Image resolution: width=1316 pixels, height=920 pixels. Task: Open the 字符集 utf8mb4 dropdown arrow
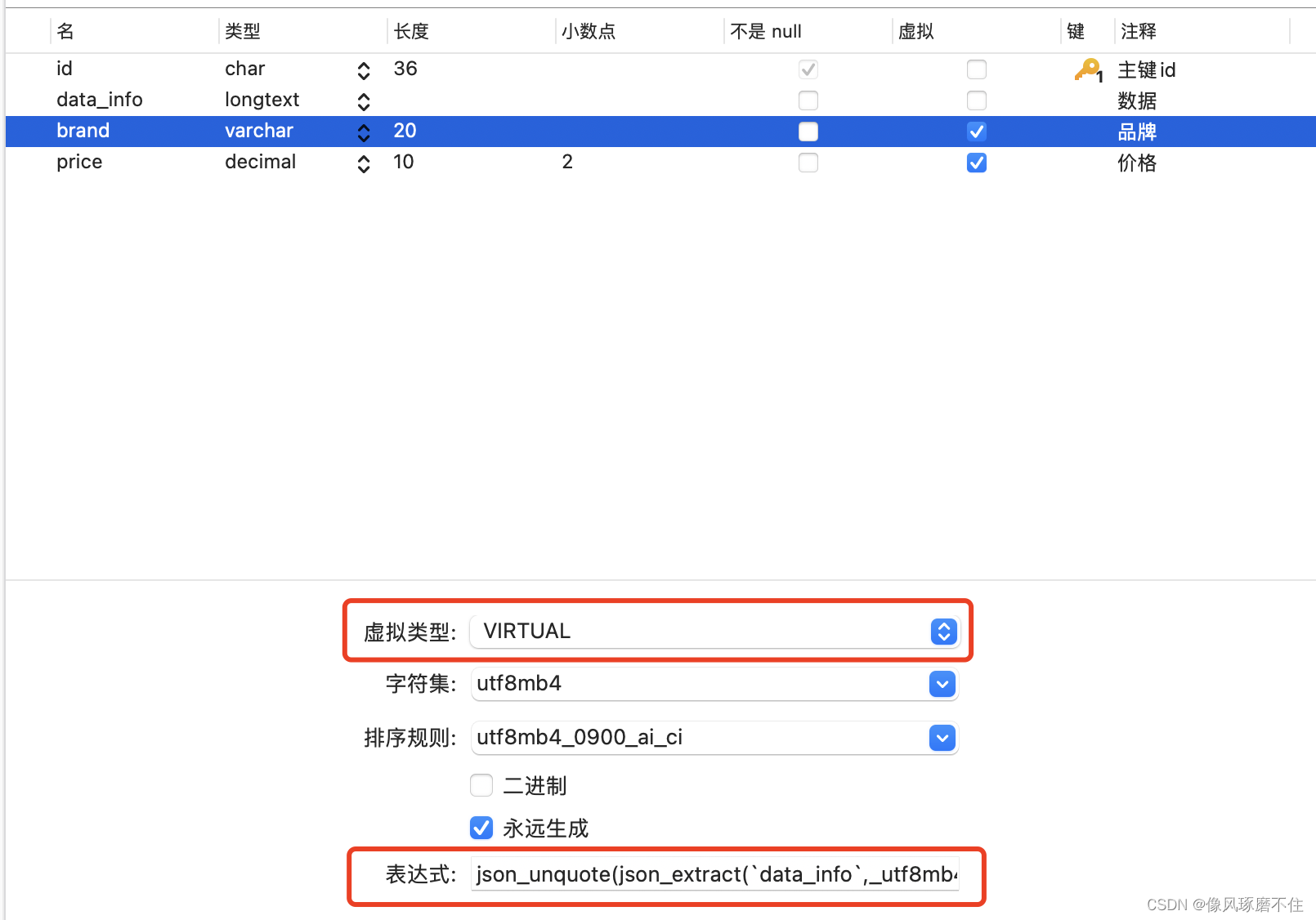[942, 685]
